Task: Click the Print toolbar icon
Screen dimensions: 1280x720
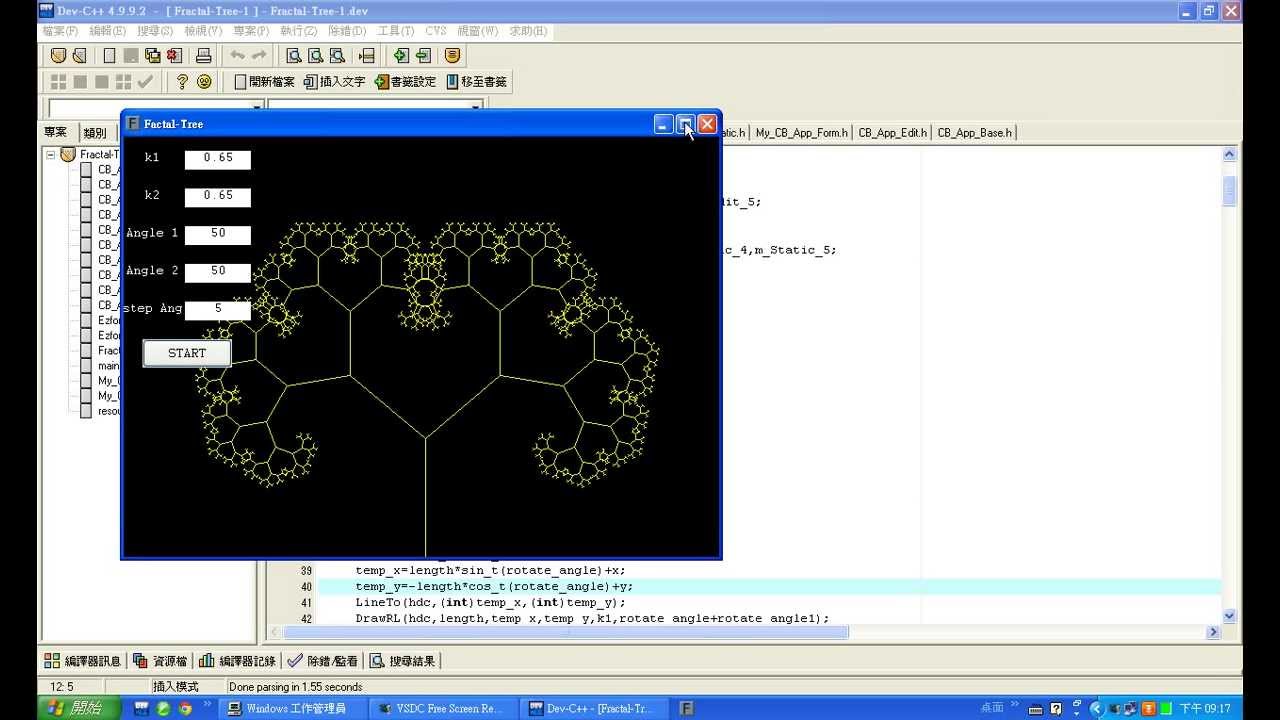Action: pyautogui.click(x=204, y=56)
